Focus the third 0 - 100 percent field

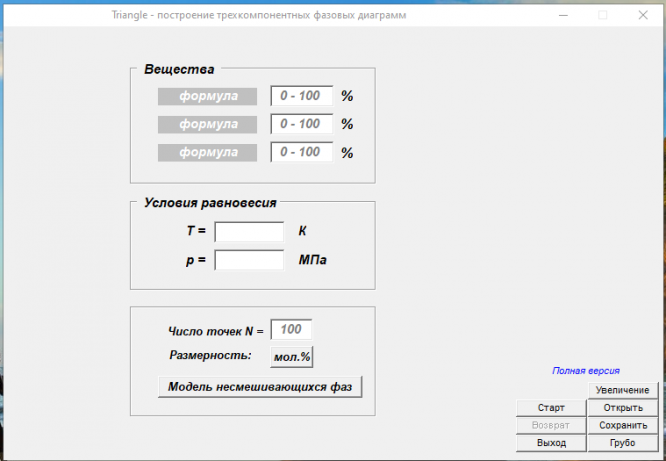click(302, 152)
